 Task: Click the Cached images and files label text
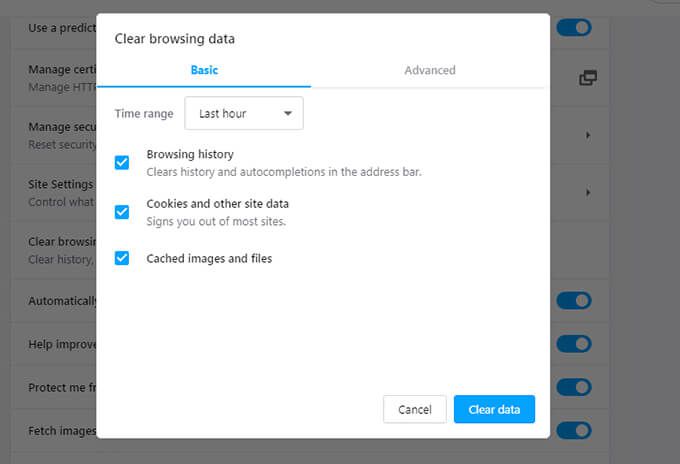[209, 258]
